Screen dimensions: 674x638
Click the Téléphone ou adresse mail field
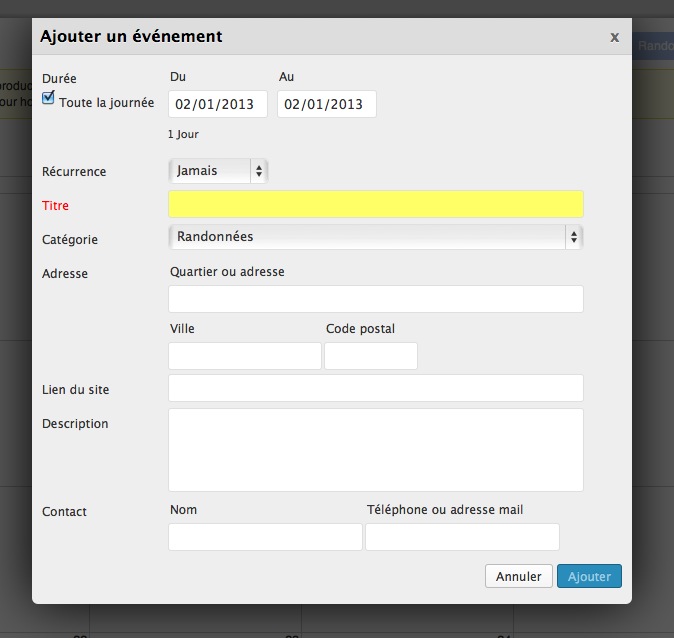pyautogui.click(x=462, y=537)
